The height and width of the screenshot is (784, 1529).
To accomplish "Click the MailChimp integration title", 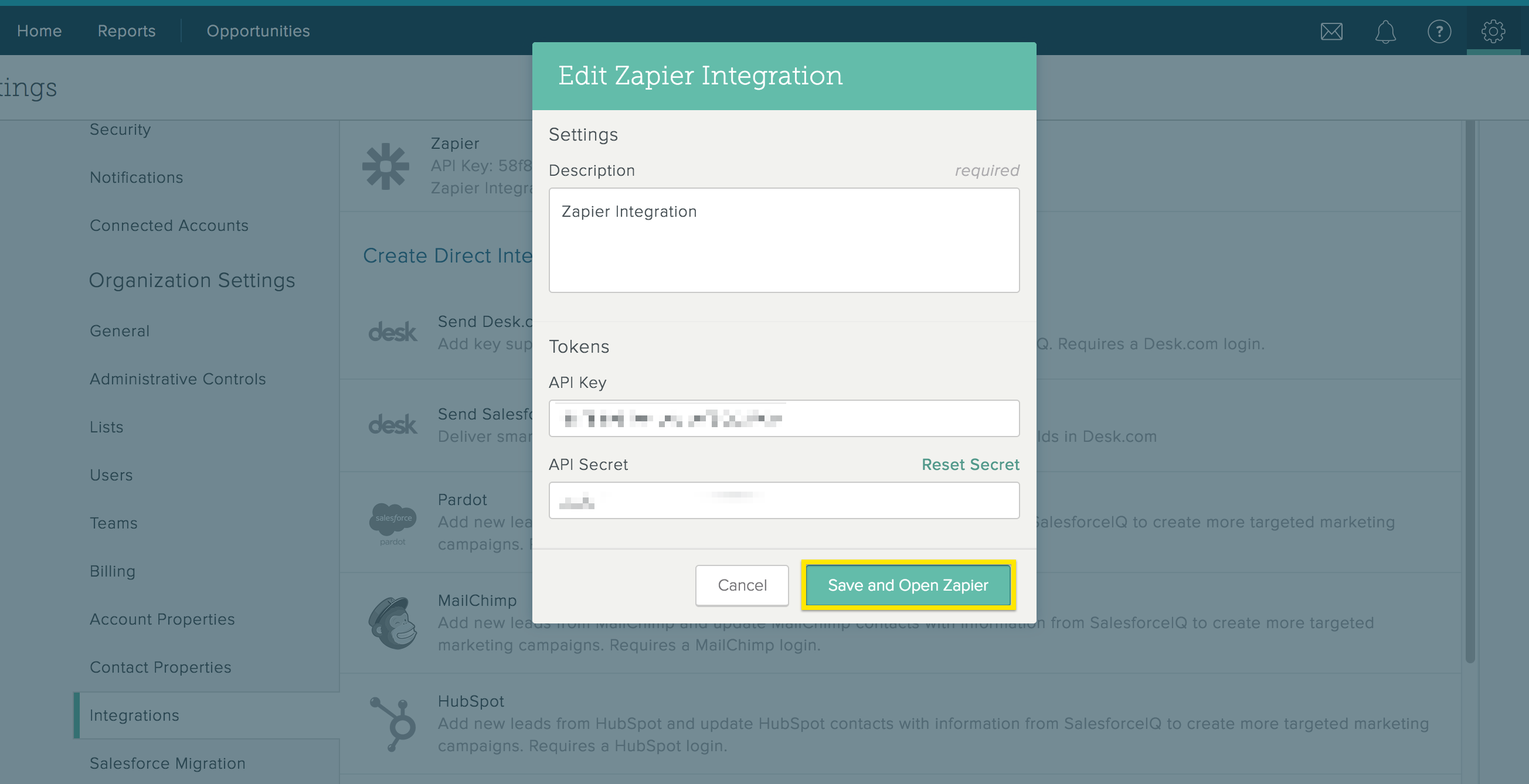I will (x=477, y=601).
